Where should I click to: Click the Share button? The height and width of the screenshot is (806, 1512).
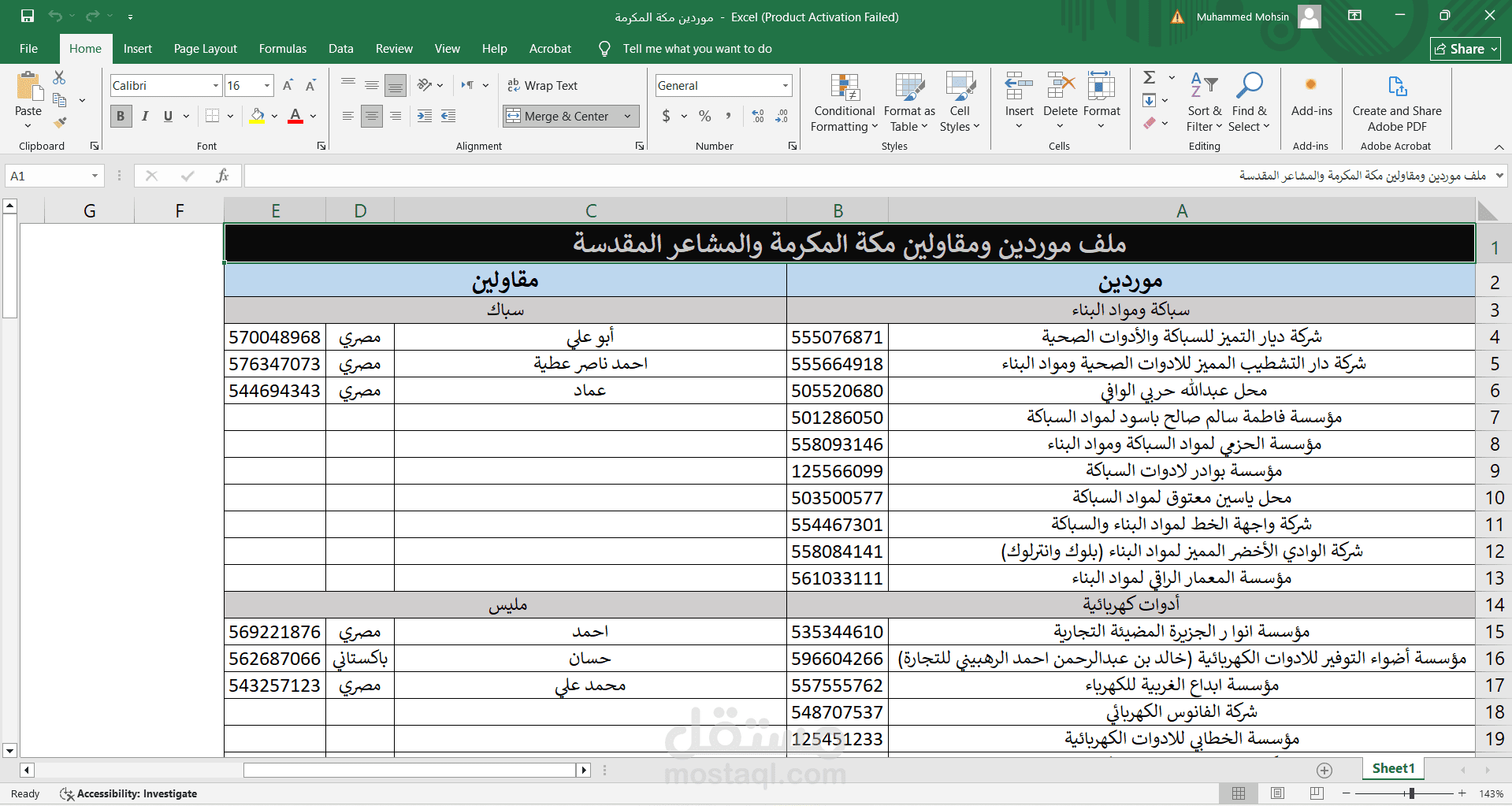tap(1465, 49)
